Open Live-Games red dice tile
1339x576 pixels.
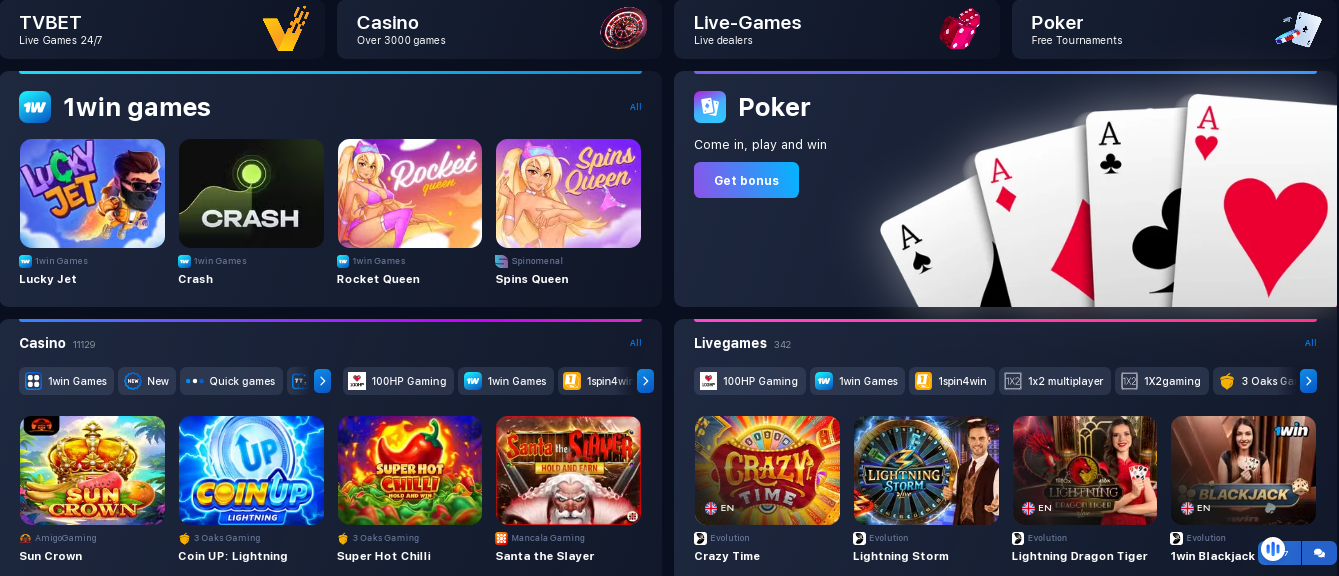pyautogui.click(x=836, y=29)
